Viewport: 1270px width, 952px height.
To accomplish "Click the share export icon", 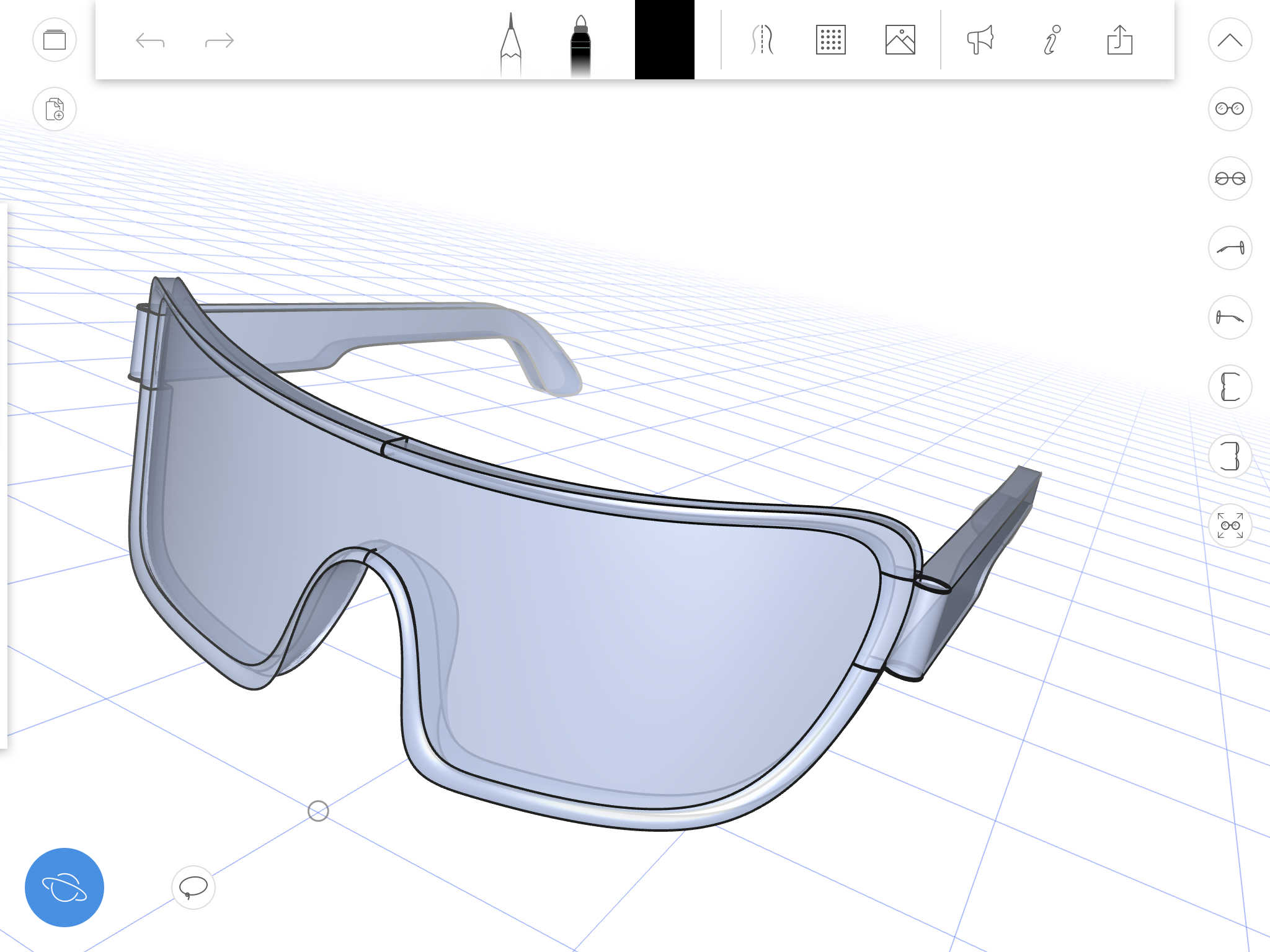I will pos(1120,40).
